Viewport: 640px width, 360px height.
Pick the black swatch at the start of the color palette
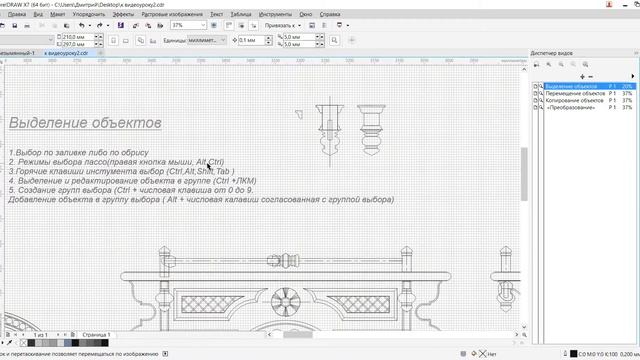tap(31, 343)
